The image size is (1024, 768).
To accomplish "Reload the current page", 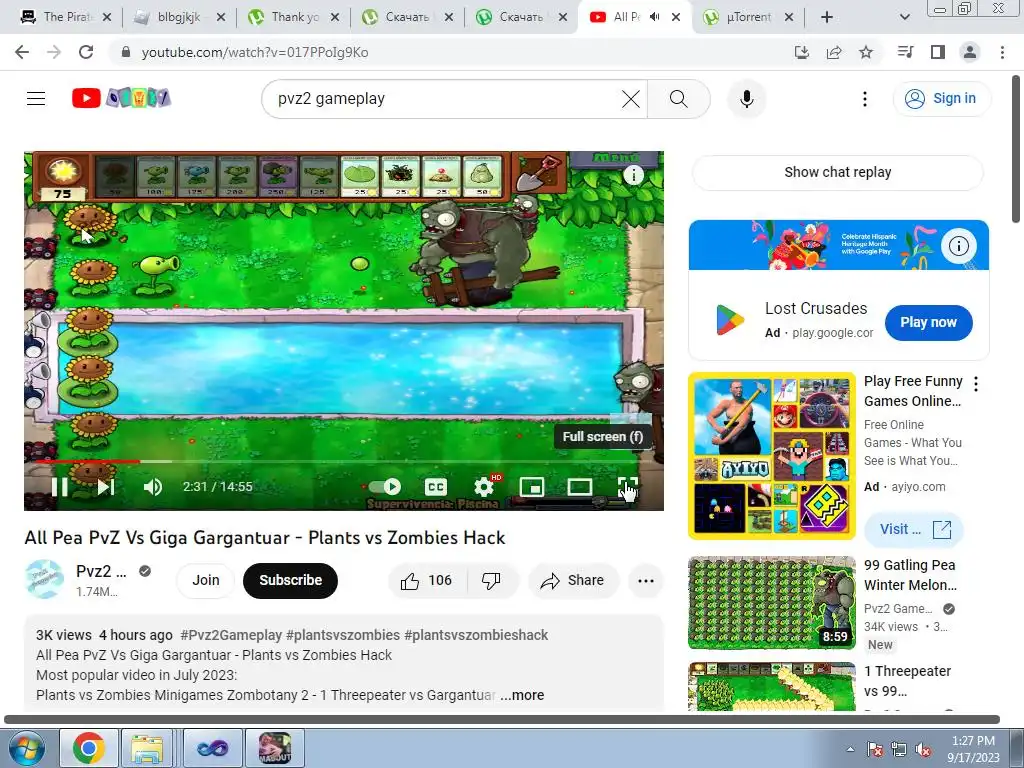I will (x=86, y=52).
